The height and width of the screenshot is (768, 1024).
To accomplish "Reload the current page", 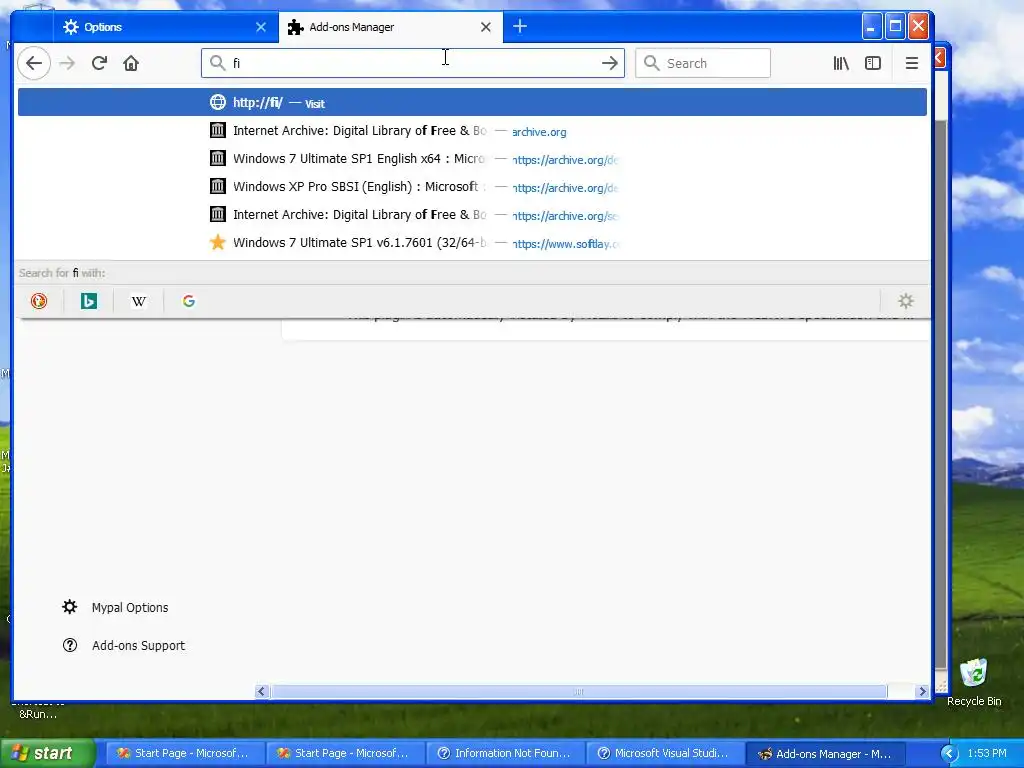I will click(x=99, y=63).
